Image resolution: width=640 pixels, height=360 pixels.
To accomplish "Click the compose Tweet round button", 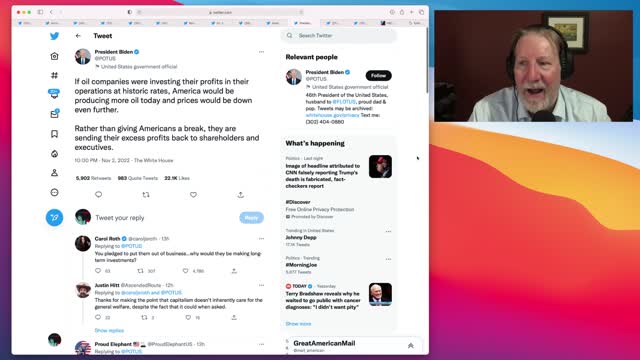I will (x=54, y=218).
